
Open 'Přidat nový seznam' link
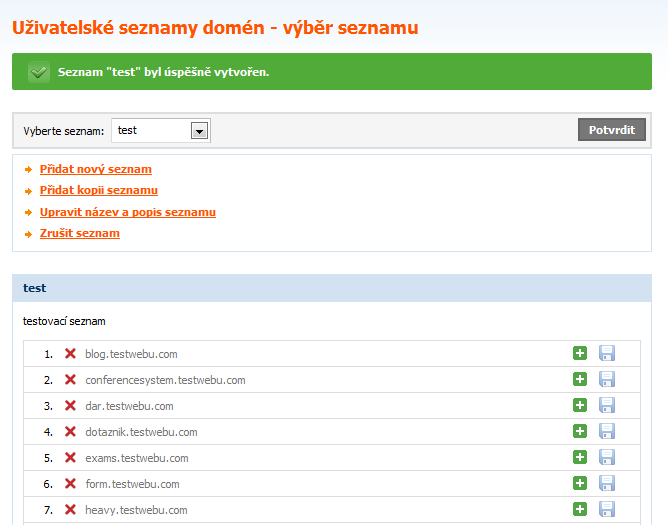[96, 170]
